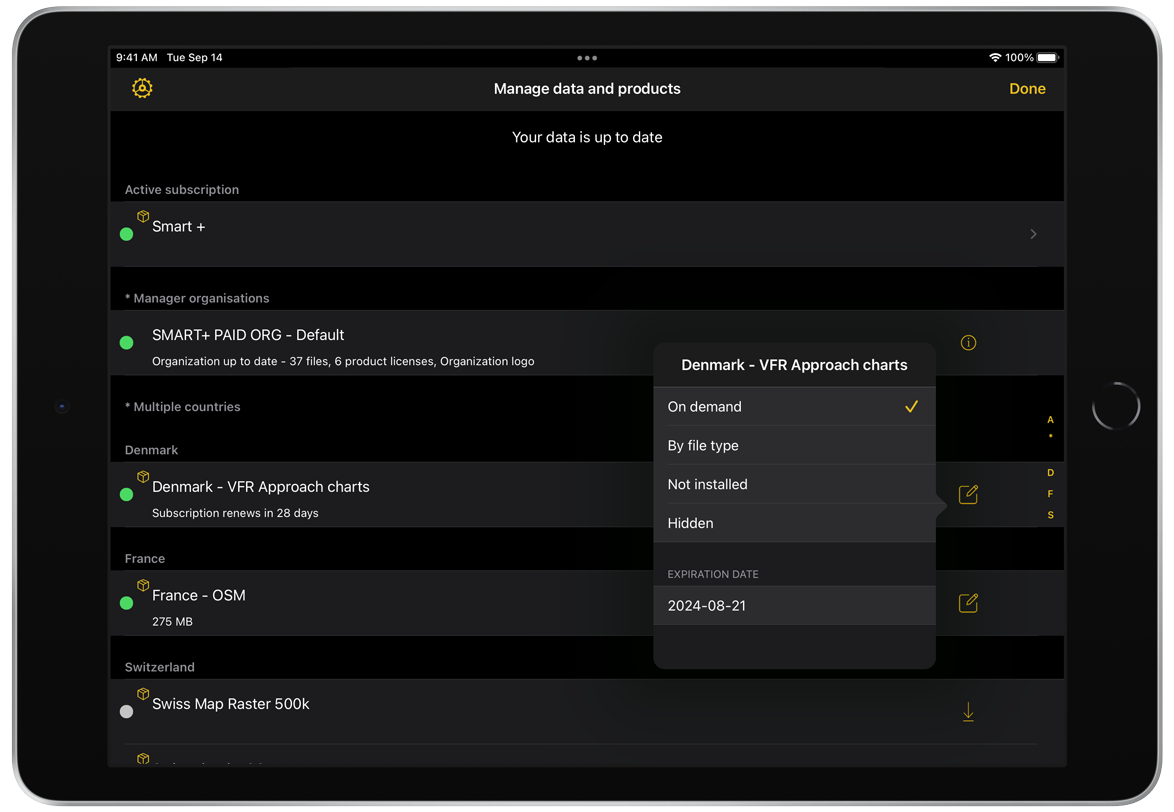Screen dimensions: 1174x812
Task: Open the Smart + subscription chevron
Action: point(1033,234)
